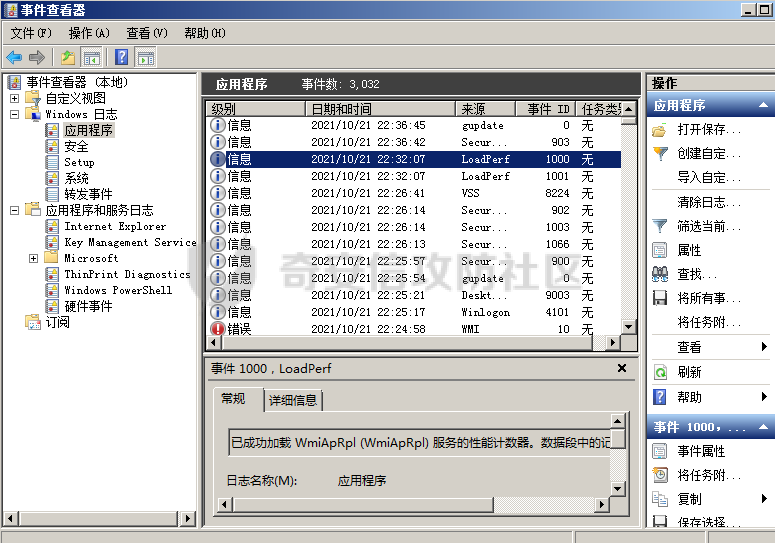
Task: Expand the Microsoft folder node
Action: [33, 258]
